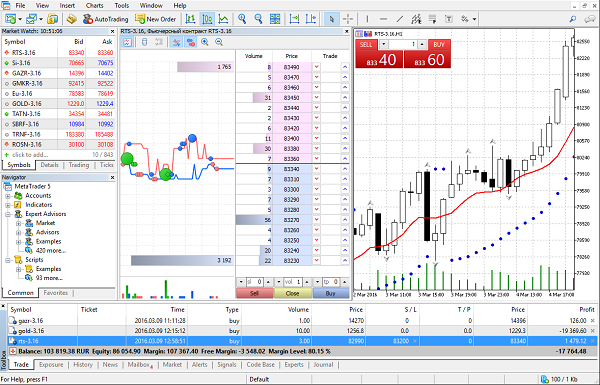This screenshot has height=385, width=600.
Task: Click blue Buy button in Depth of Market
Action: [330, 293]
